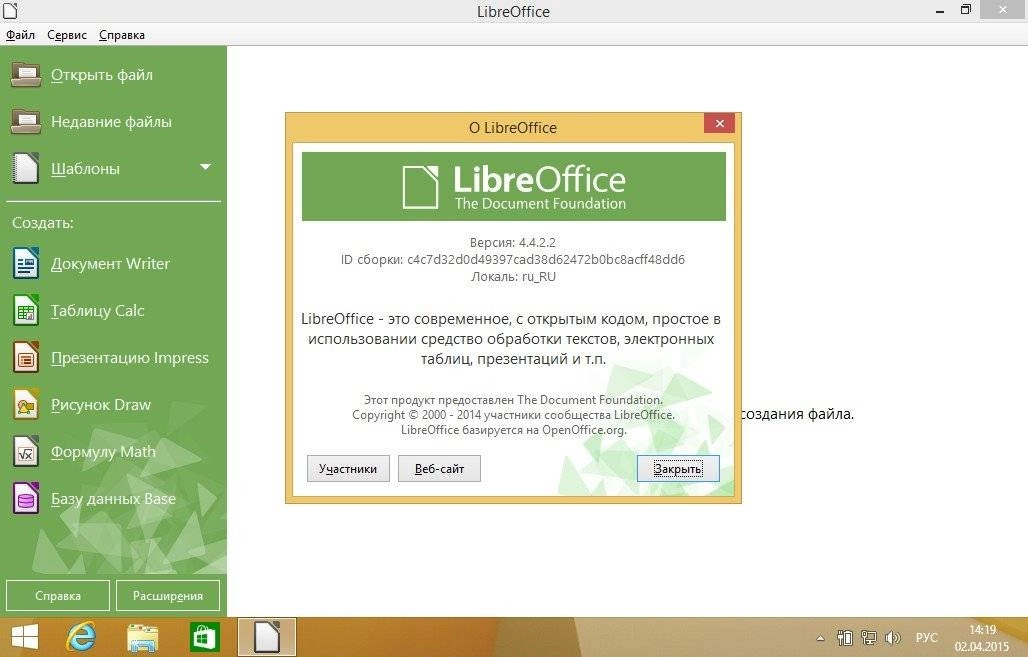Select Презентацию Impress text
The width and height of the screenshot is (1028, 657).
130,358
